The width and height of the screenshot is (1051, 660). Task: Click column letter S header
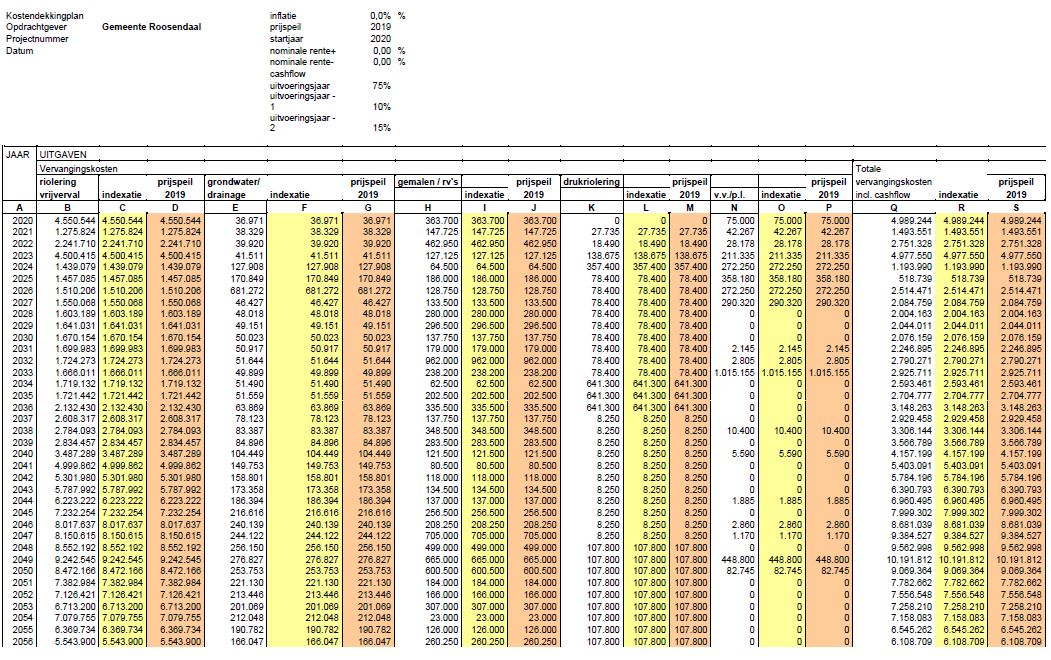(1017, 207)
